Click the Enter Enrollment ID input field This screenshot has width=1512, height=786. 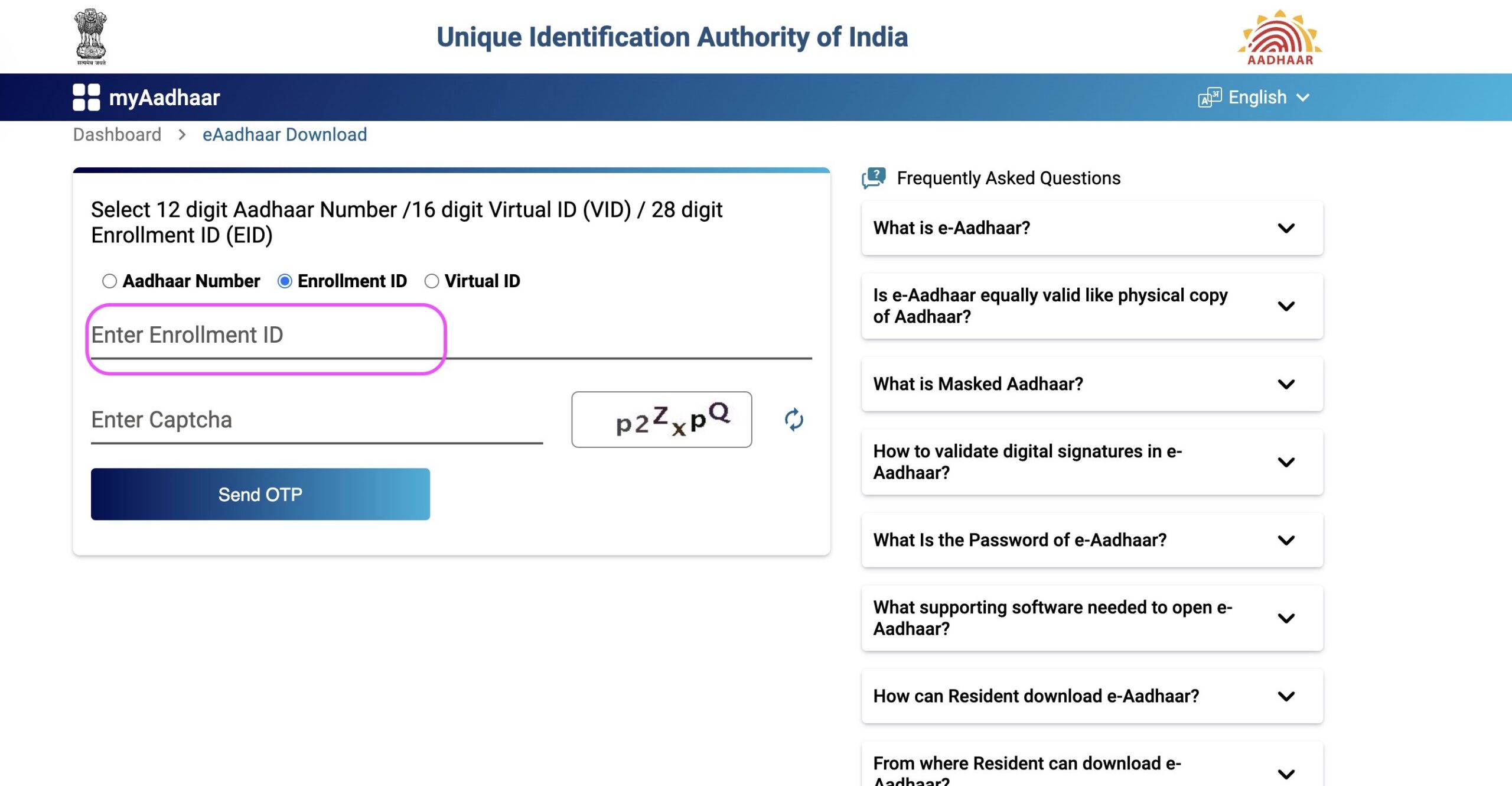click(x=265, y=334)
